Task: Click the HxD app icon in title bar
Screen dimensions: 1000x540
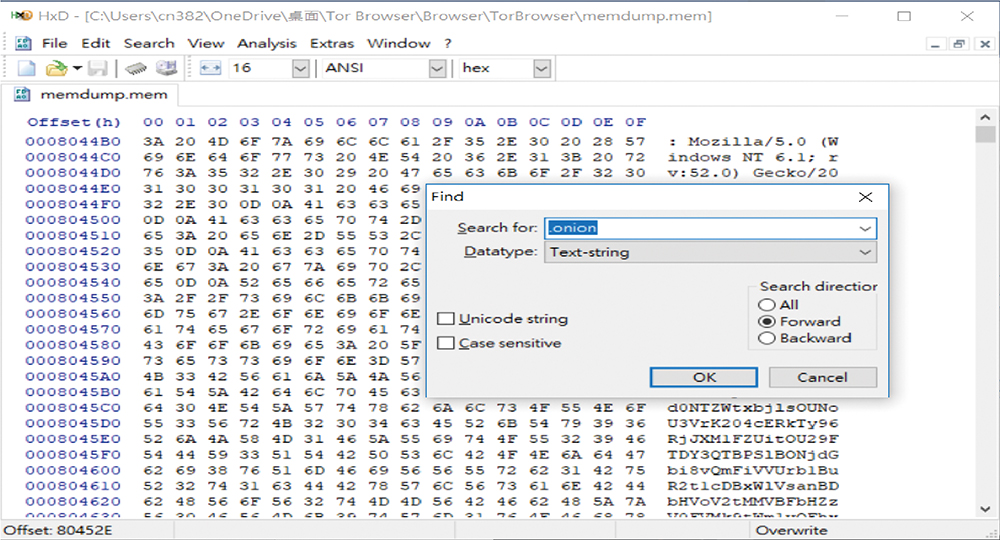Action: (21, 15)
